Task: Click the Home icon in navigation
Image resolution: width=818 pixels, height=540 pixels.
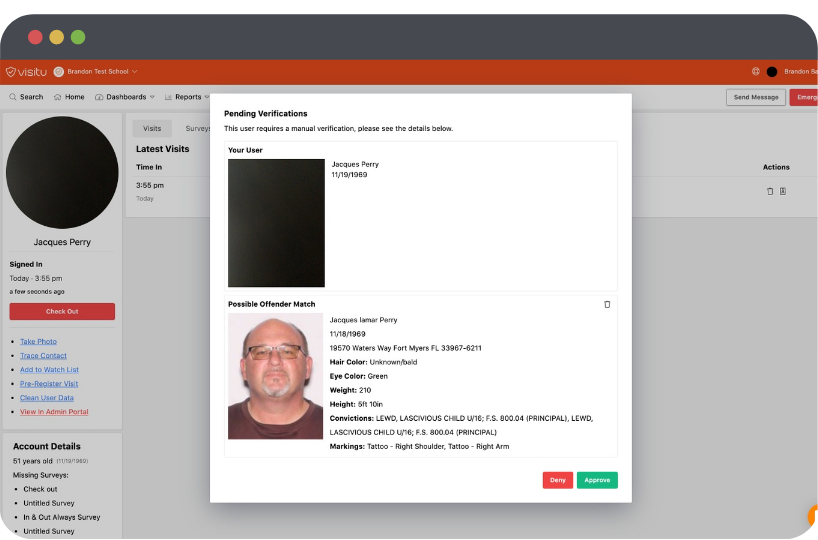Action: point(59,97)
